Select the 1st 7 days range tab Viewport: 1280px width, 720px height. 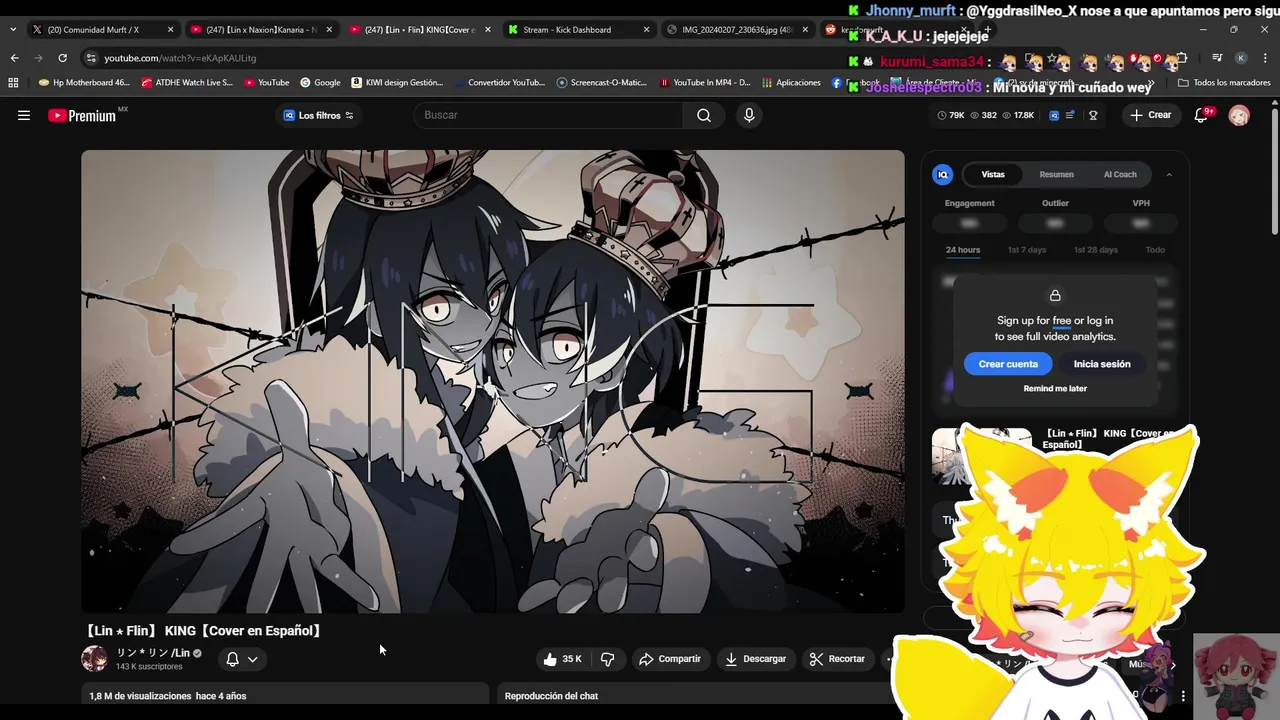tap(1027, 250)
